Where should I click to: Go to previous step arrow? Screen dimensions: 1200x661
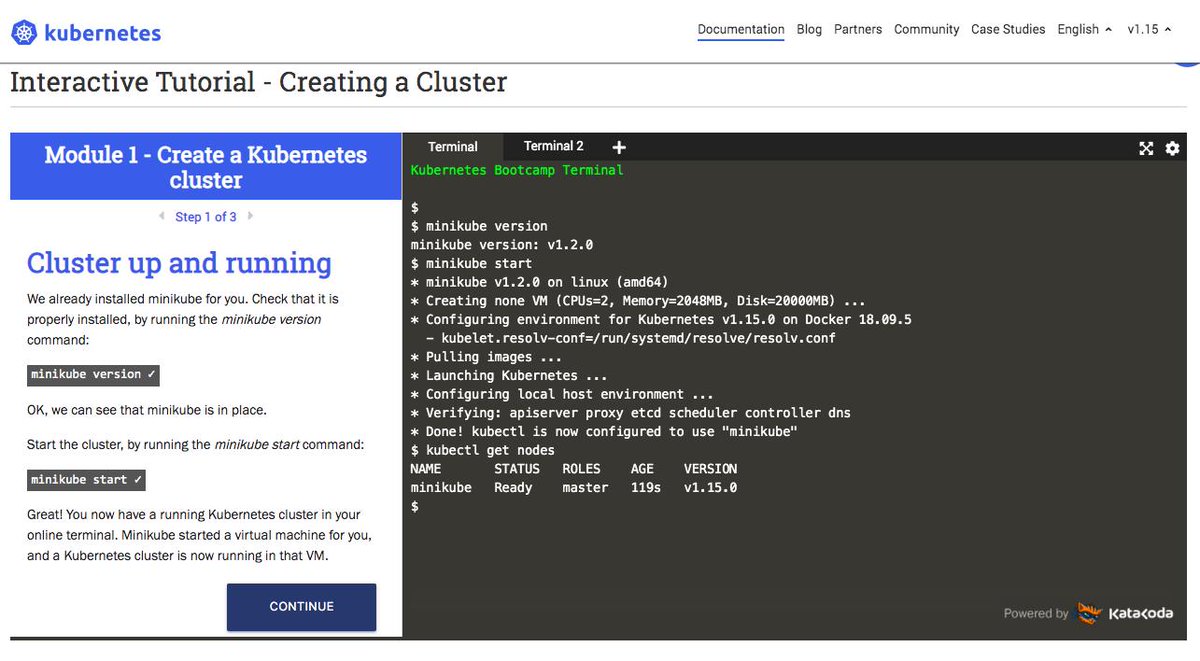coord(161,216)
